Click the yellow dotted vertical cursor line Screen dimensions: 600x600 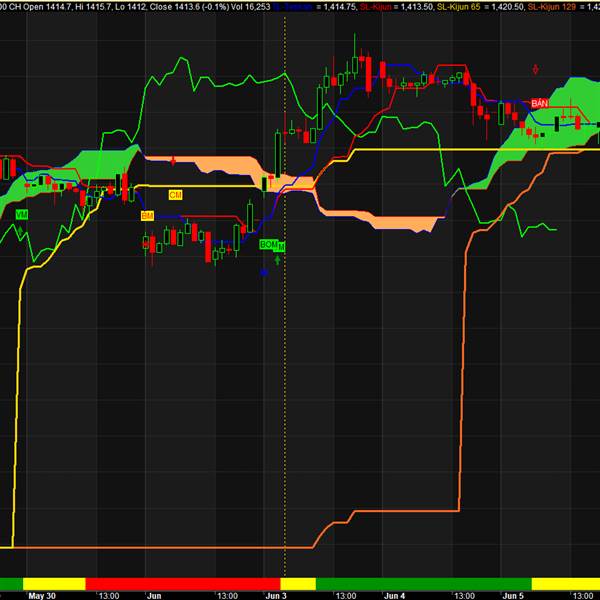pyautogui.click(x=285, y=295)
